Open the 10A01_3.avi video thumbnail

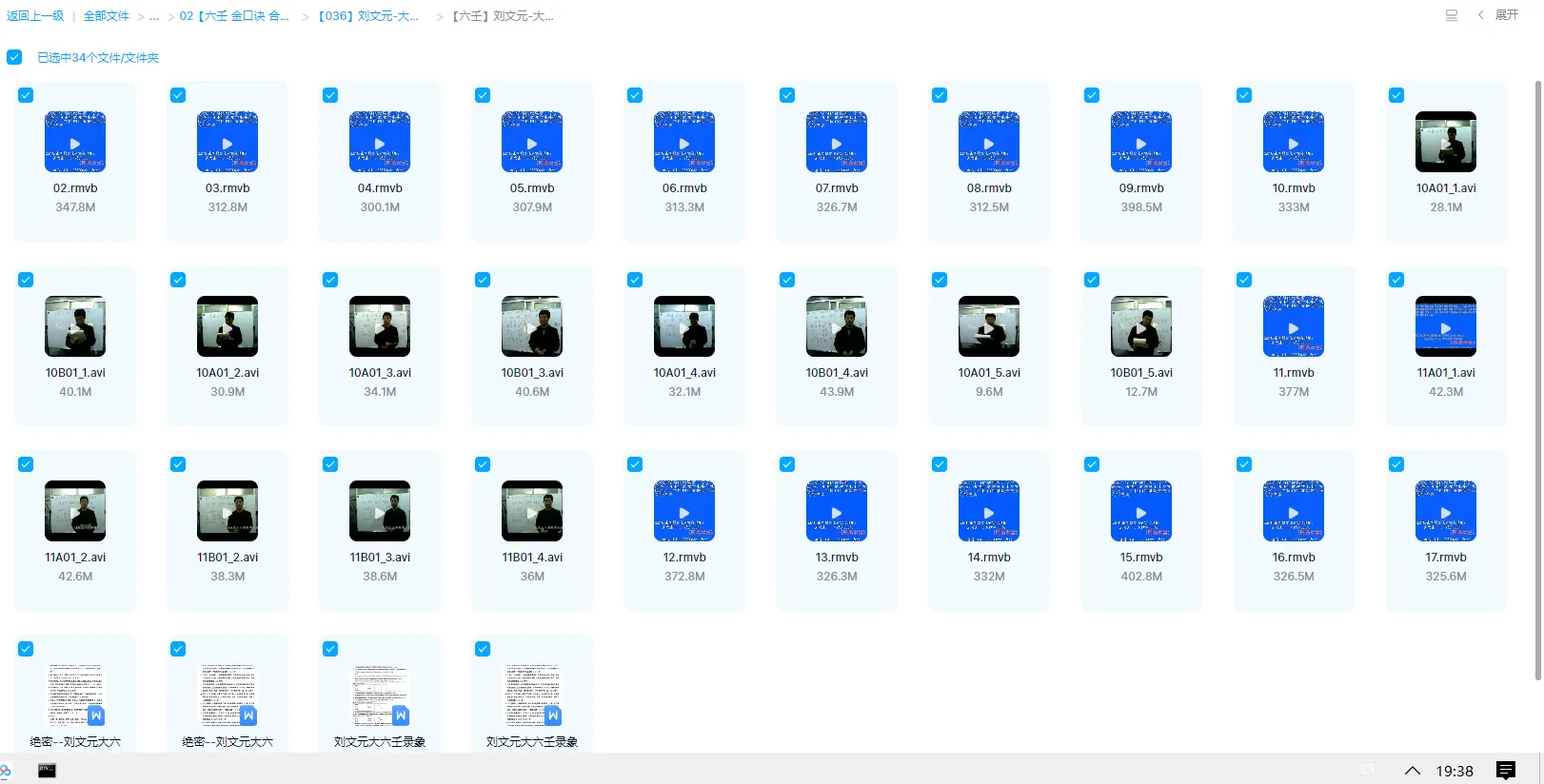tap(380, 326)
